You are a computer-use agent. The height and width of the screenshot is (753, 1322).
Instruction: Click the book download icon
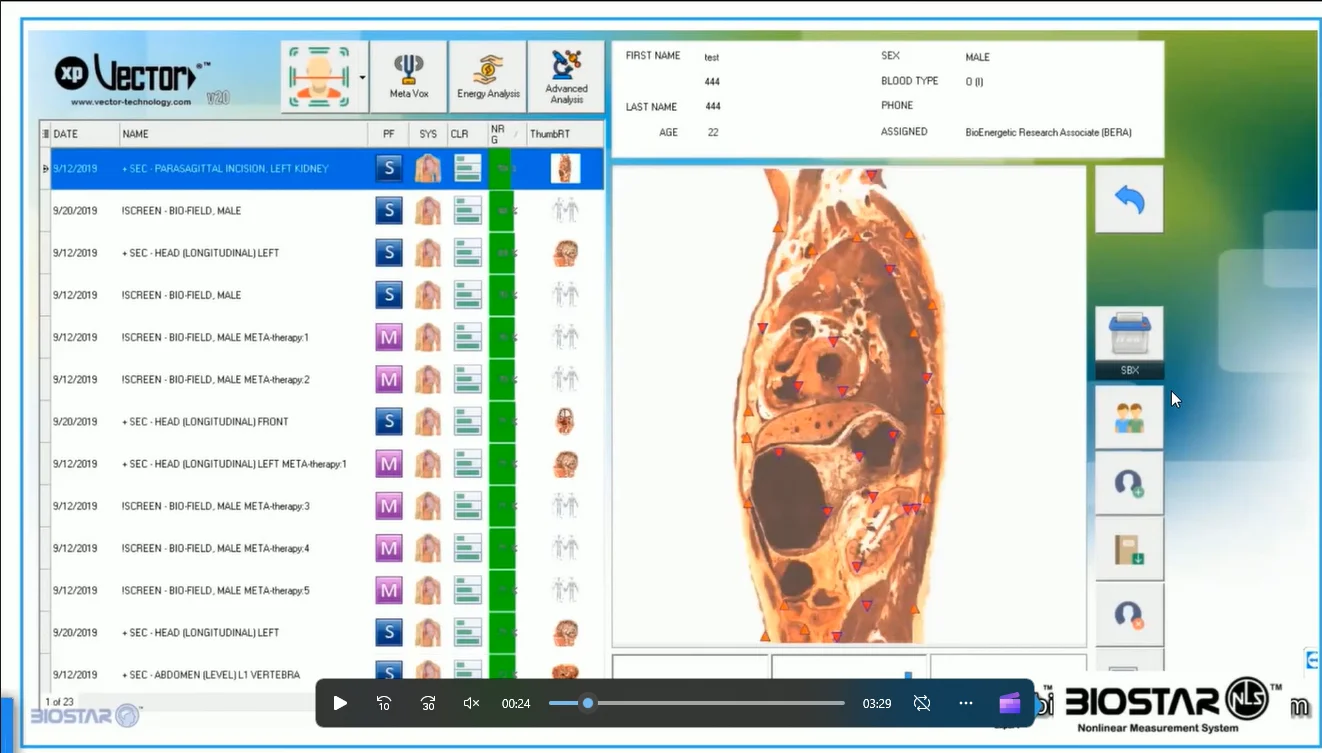tap(1129, 549)
